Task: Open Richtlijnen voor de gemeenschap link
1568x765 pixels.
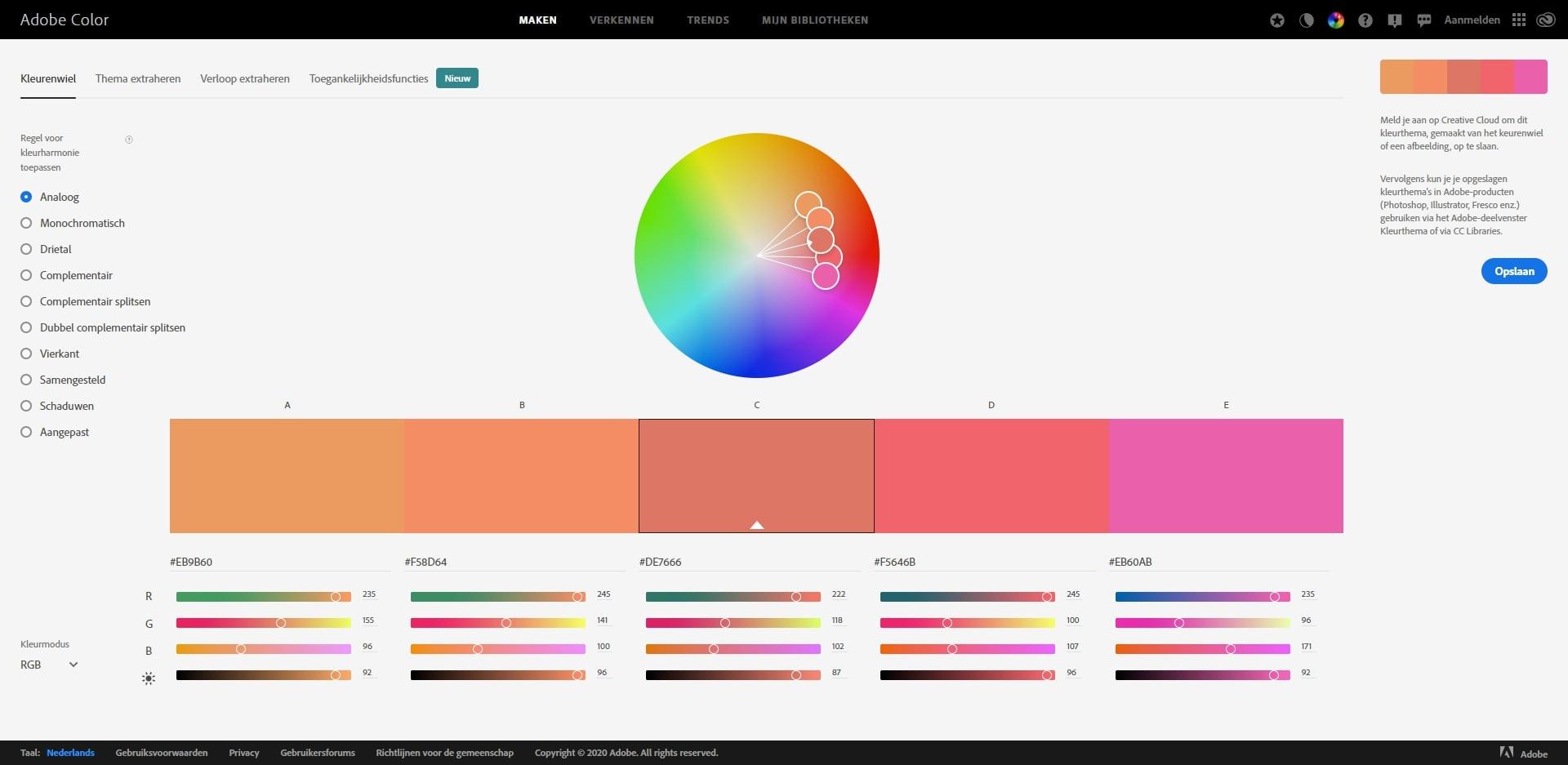Action: [445, 753]
